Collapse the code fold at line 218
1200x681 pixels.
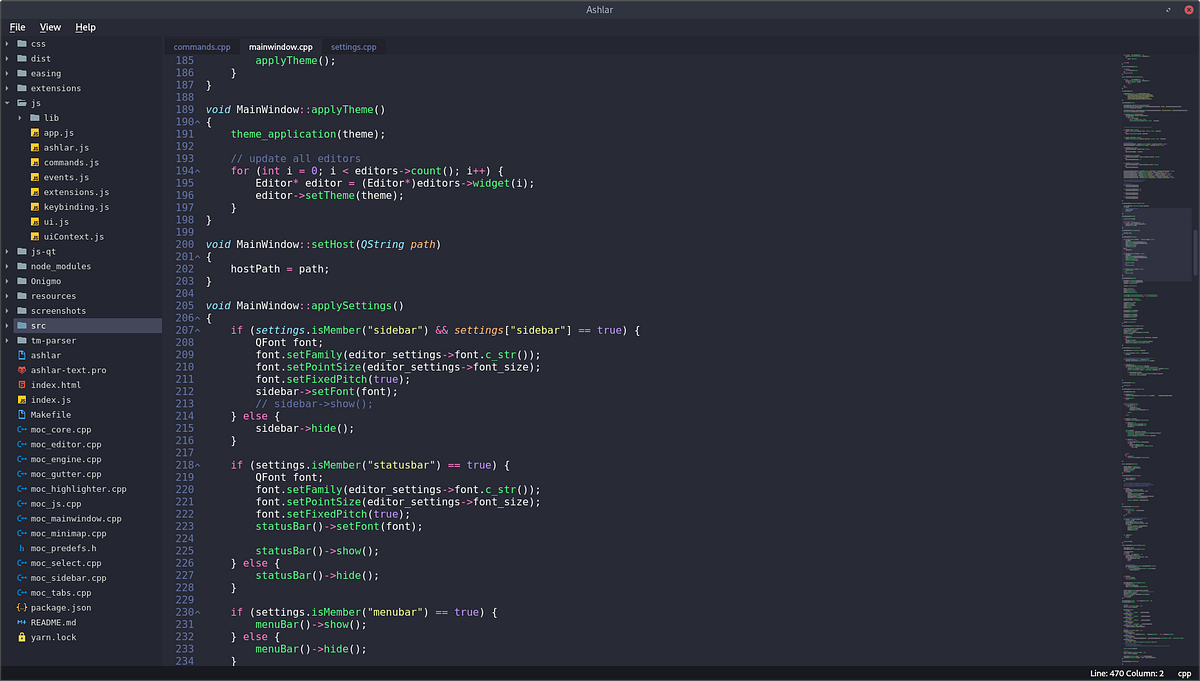(x=199, y=464)
